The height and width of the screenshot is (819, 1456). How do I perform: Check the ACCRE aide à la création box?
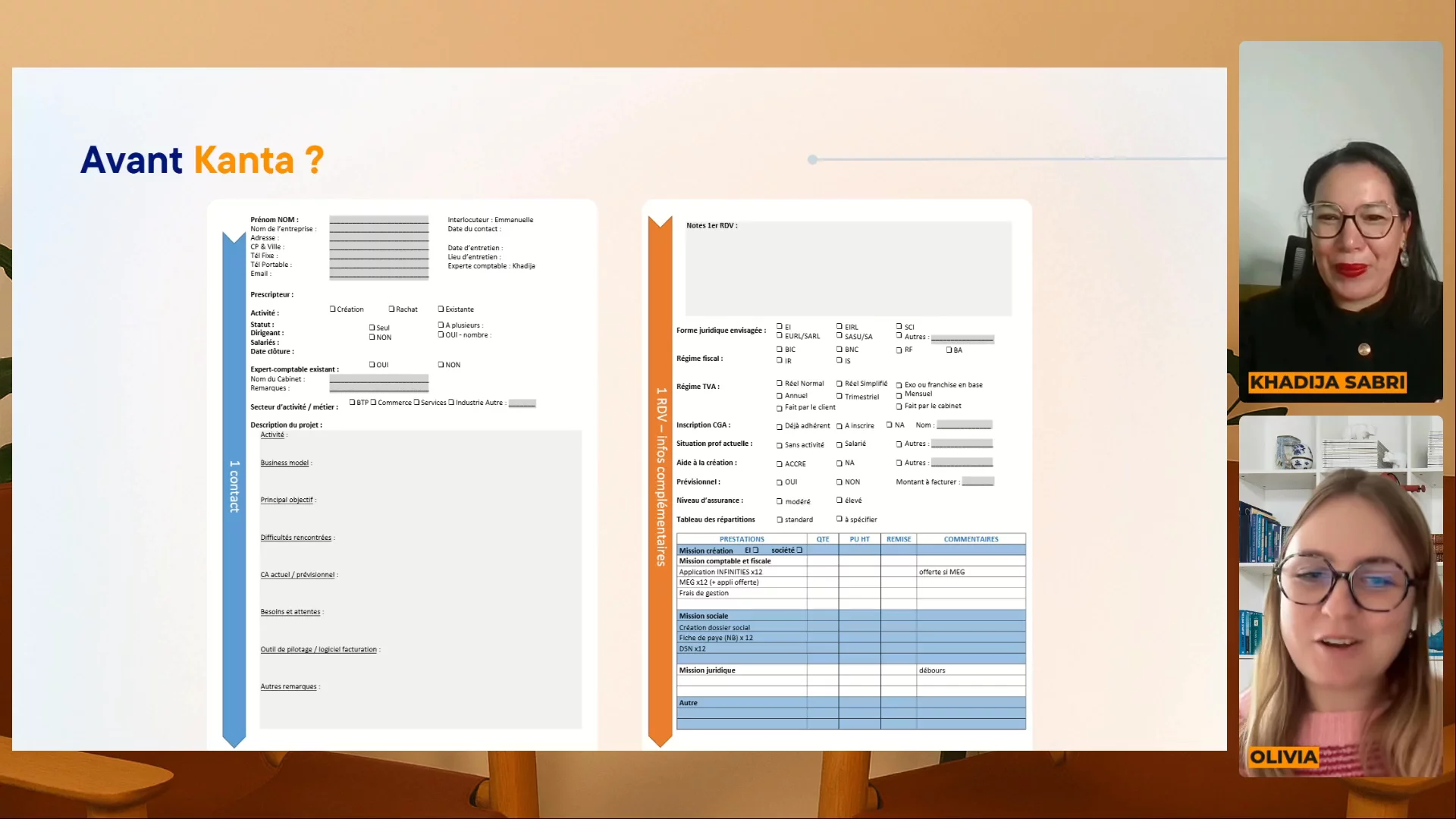pyautogui.click(x=780, y=463)
